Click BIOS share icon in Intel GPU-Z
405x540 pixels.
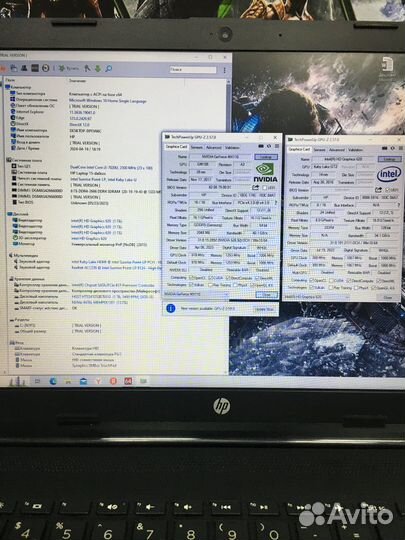pos(378,190)
